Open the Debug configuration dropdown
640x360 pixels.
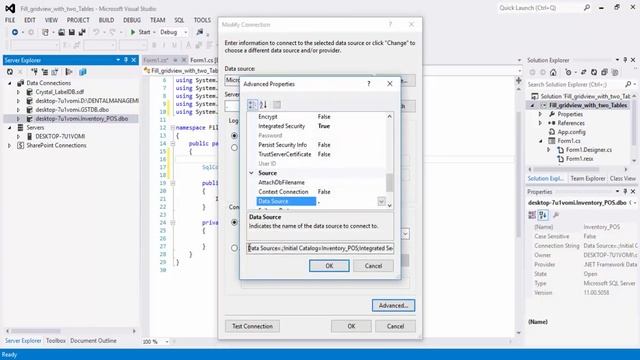click(x=185, y=32)
